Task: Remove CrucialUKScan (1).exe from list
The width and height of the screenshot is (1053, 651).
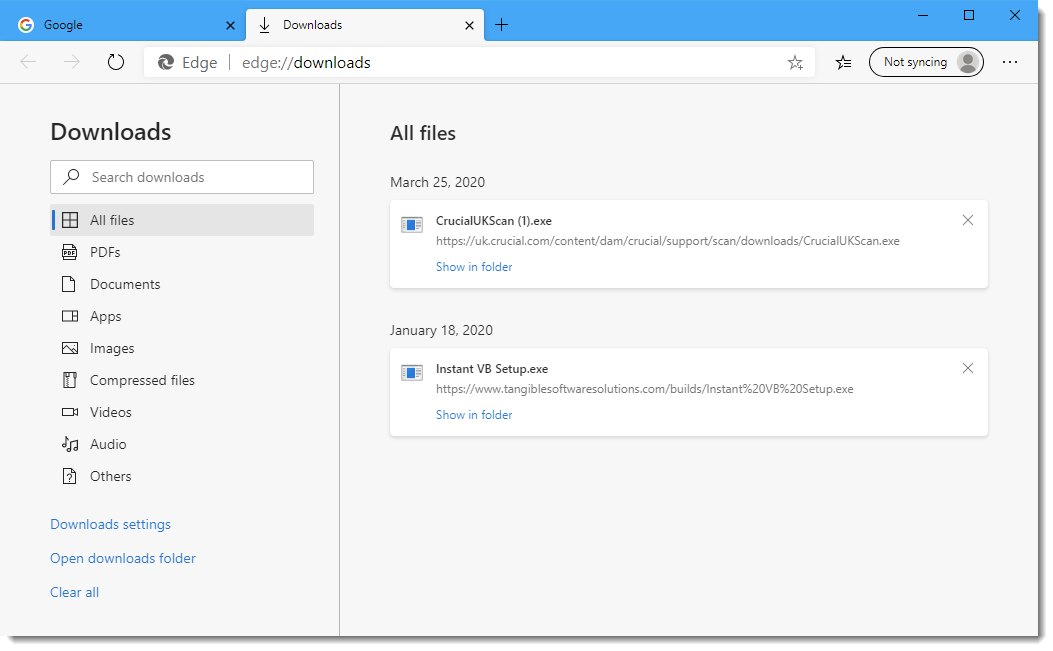Action: click(968, 220)
